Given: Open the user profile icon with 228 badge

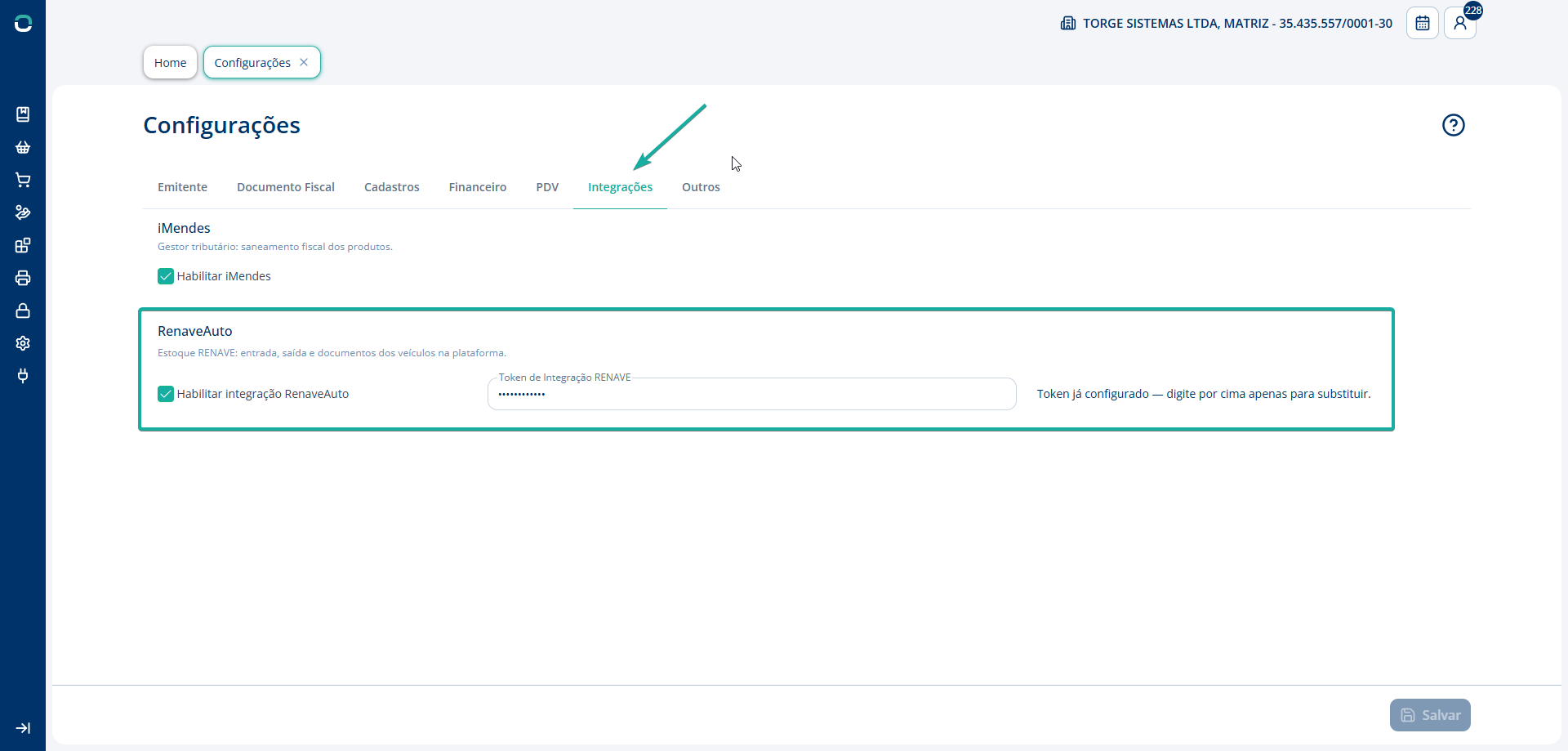Looking at the screenshot, I should (1460, 23).
